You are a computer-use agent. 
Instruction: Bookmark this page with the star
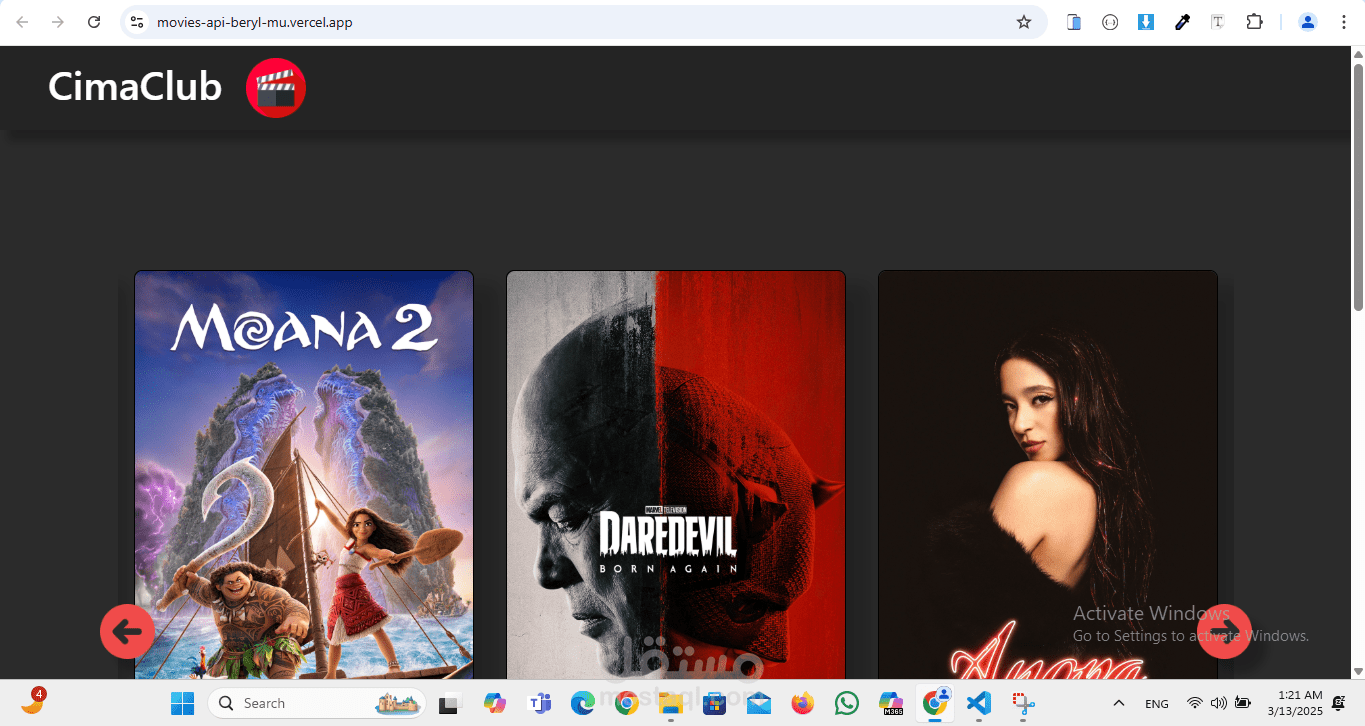point(1024,22)
